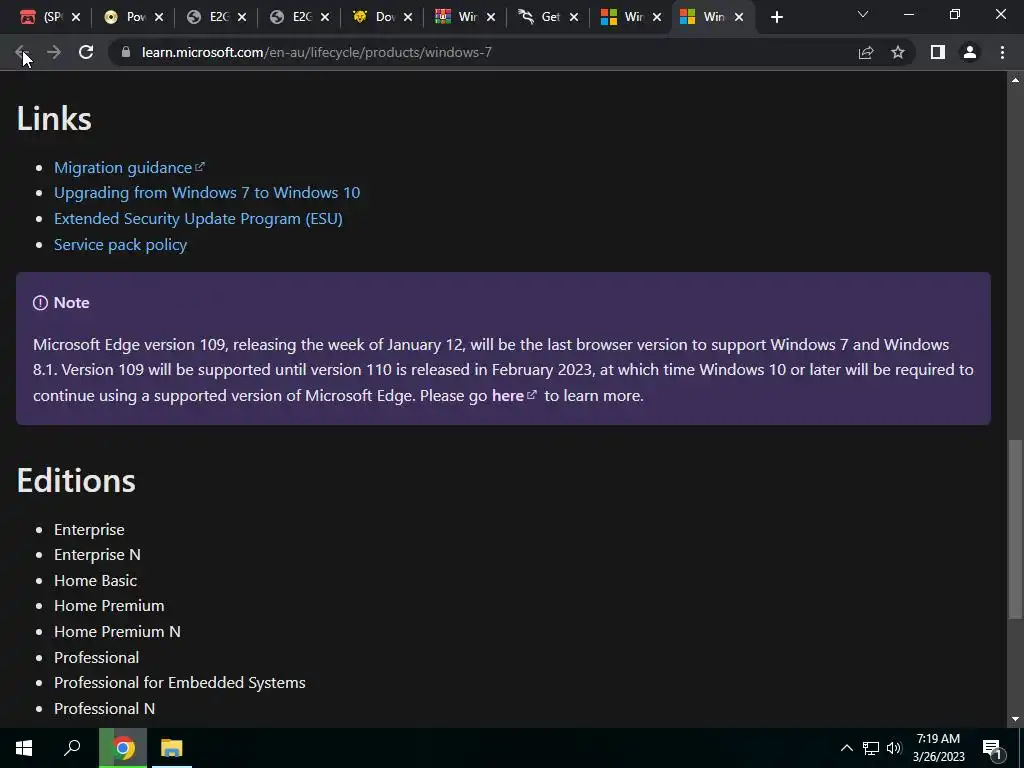Screen dimensions: 1024x768
Task: Select the 'Enterprise N' list item
Action: click(x=97, y=554)
